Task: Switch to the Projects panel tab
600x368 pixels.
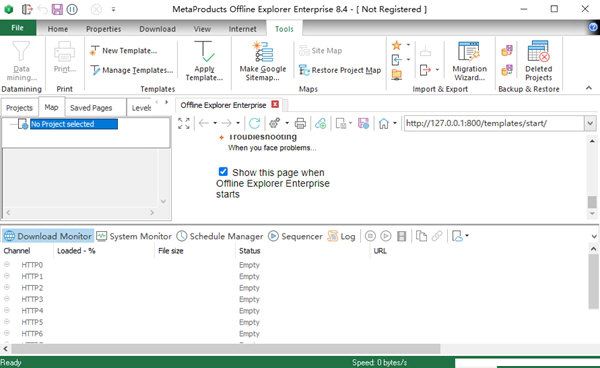Action: click(19, 108)
